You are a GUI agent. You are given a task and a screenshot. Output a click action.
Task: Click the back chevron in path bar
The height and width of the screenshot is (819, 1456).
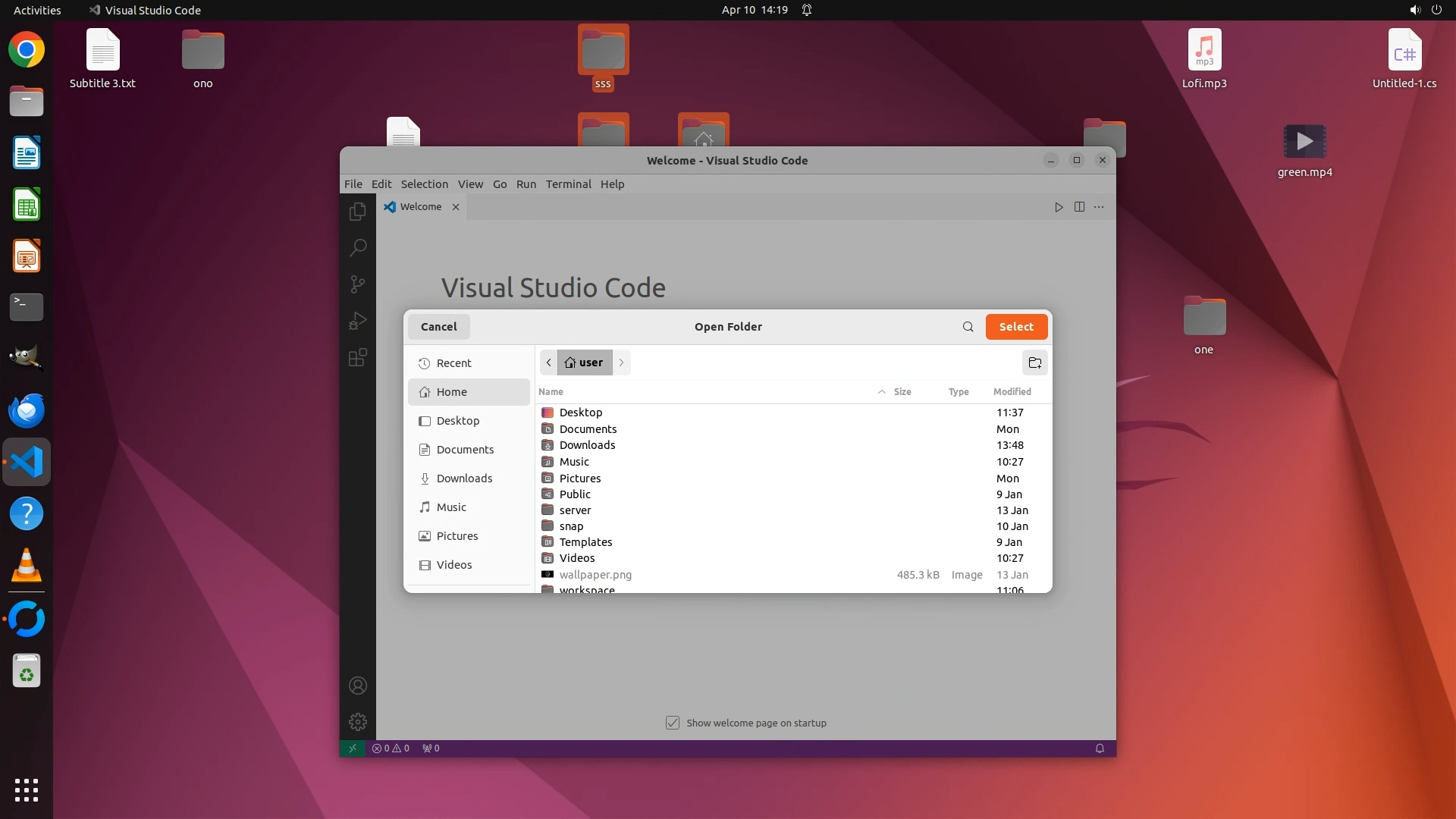pyautogui.click(x=548, y=362)
